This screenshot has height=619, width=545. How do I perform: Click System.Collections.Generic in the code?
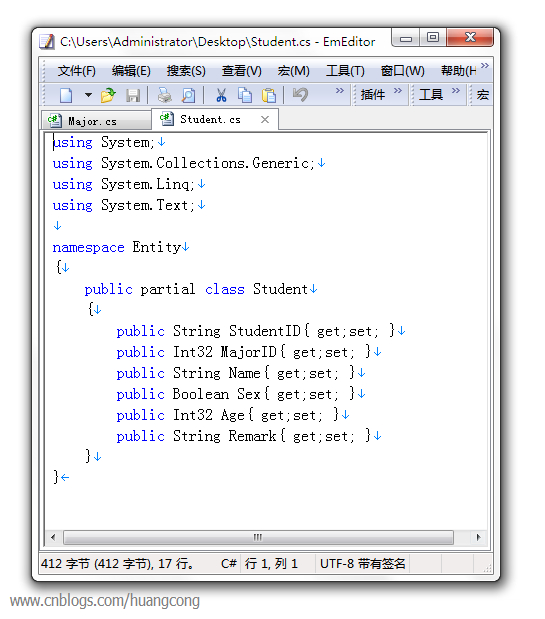(205, 163)
